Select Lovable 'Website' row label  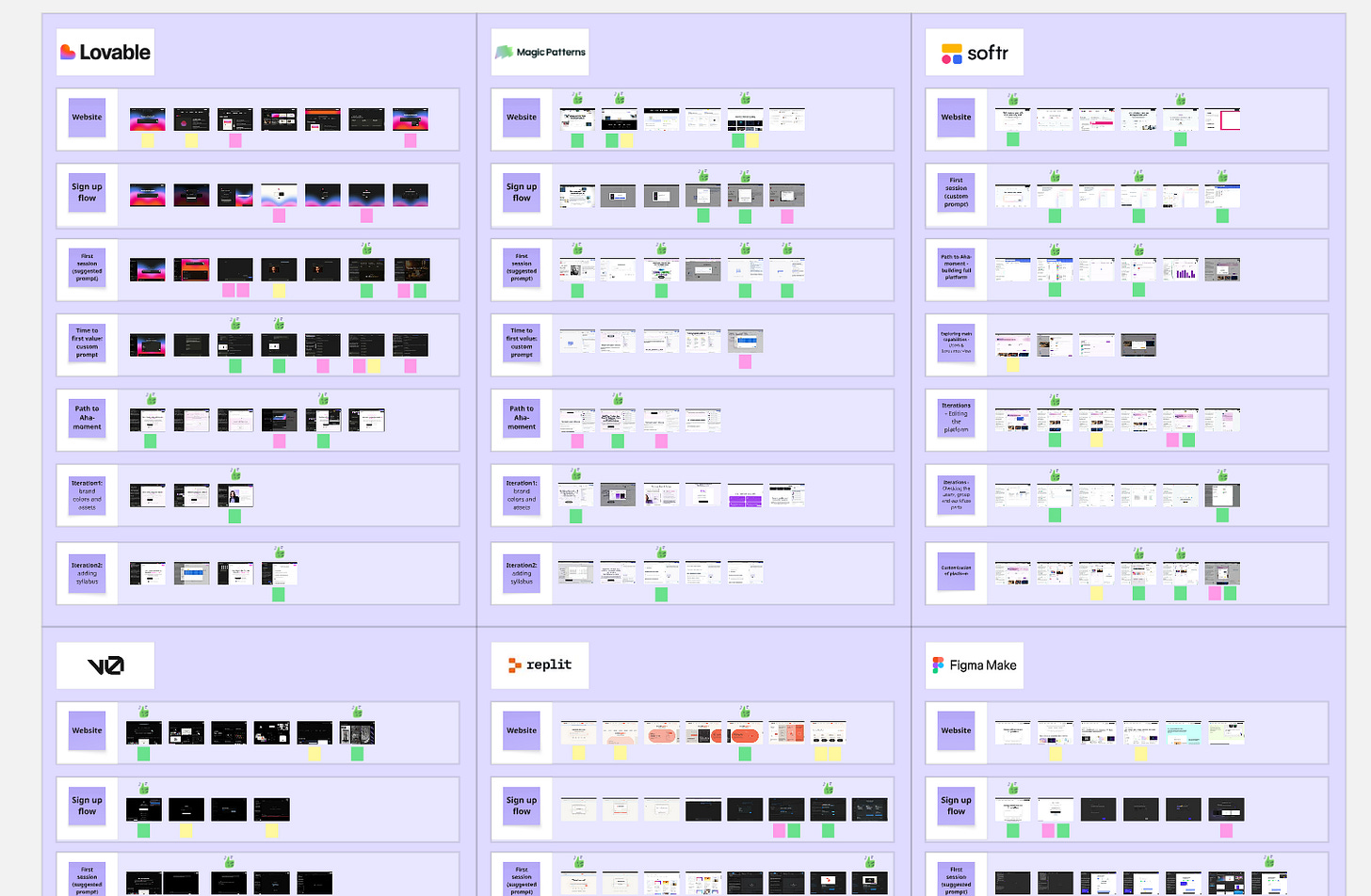coord(87,118)
